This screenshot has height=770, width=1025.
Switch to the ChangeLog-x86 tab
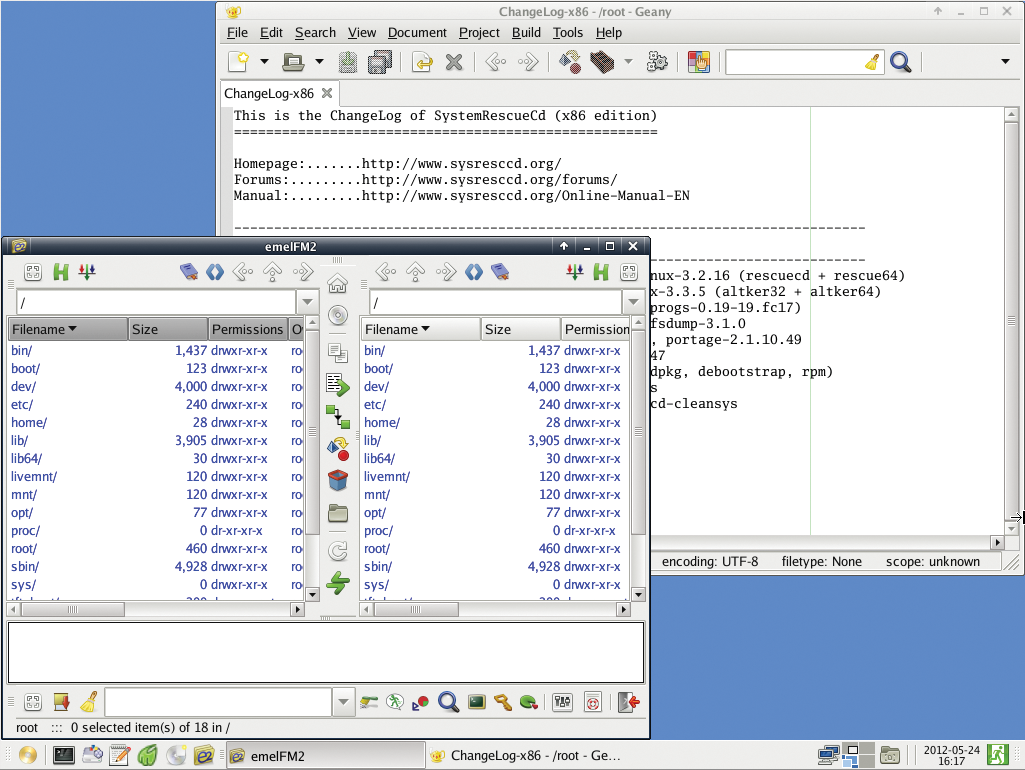pyautogui.click(x=269, y=93)
